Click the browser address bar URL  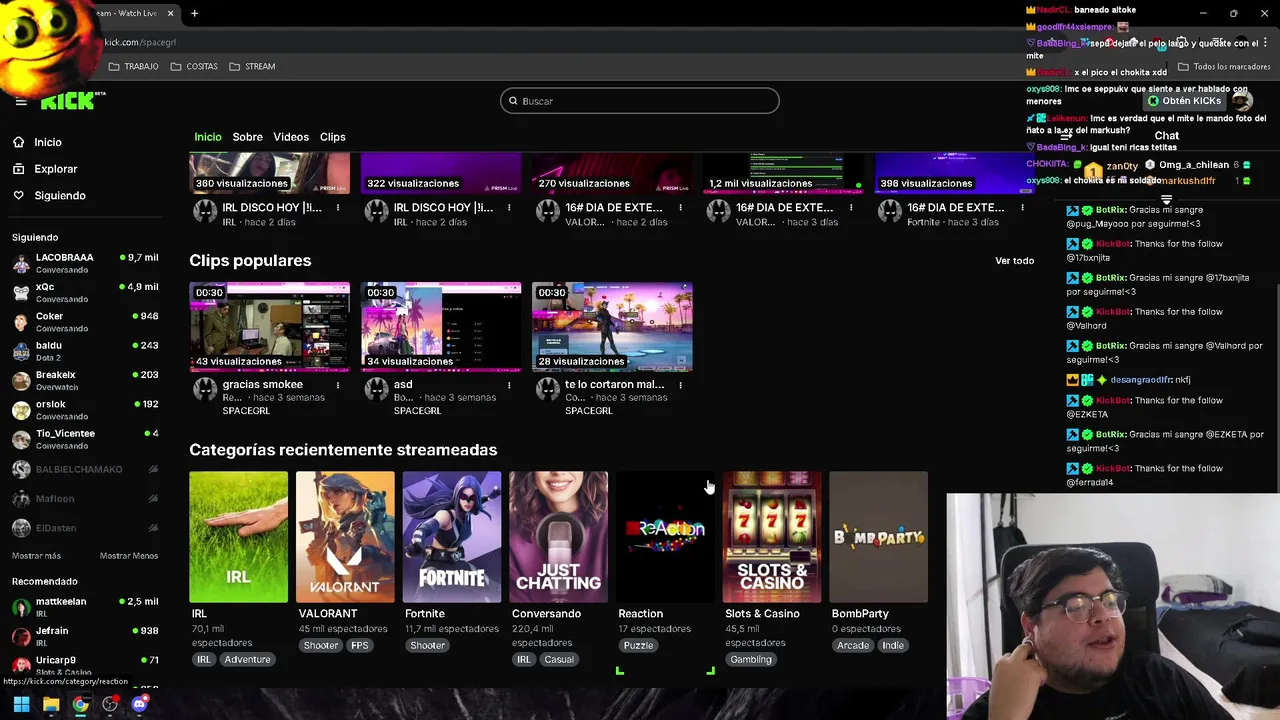[140, 42]
